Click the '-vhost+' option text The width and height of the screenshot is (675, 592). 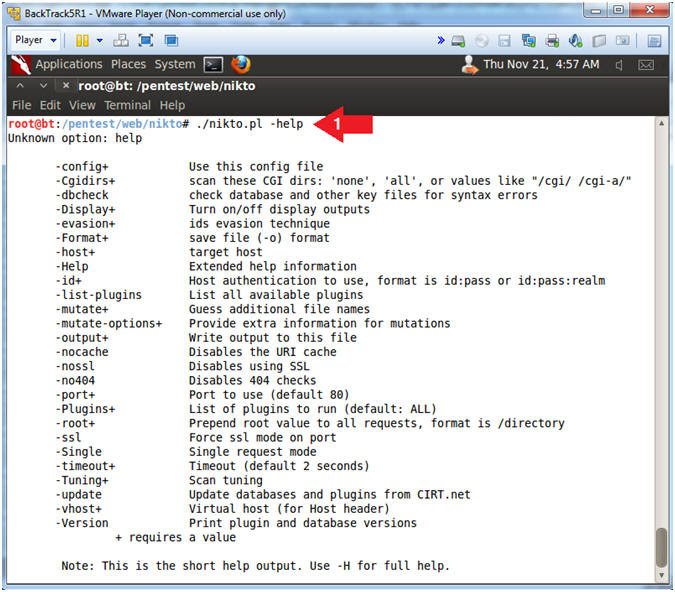tap(78, 509)
